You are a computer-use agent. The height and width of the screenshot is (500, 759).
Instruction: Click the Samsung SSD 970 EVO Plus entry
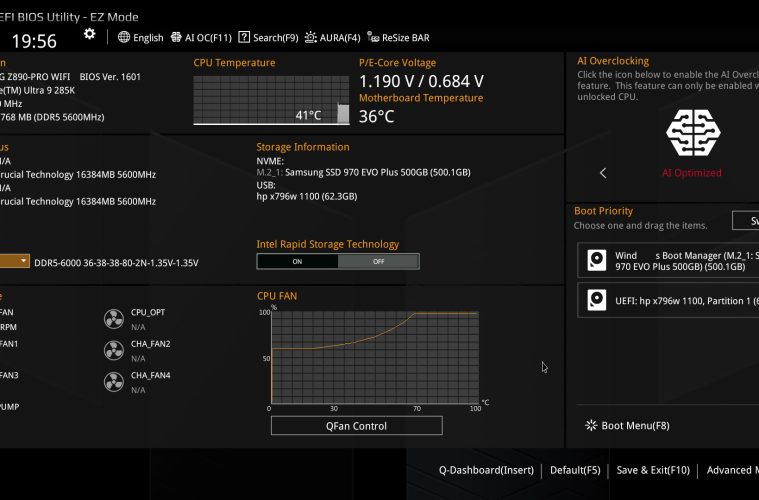[364, 172]
